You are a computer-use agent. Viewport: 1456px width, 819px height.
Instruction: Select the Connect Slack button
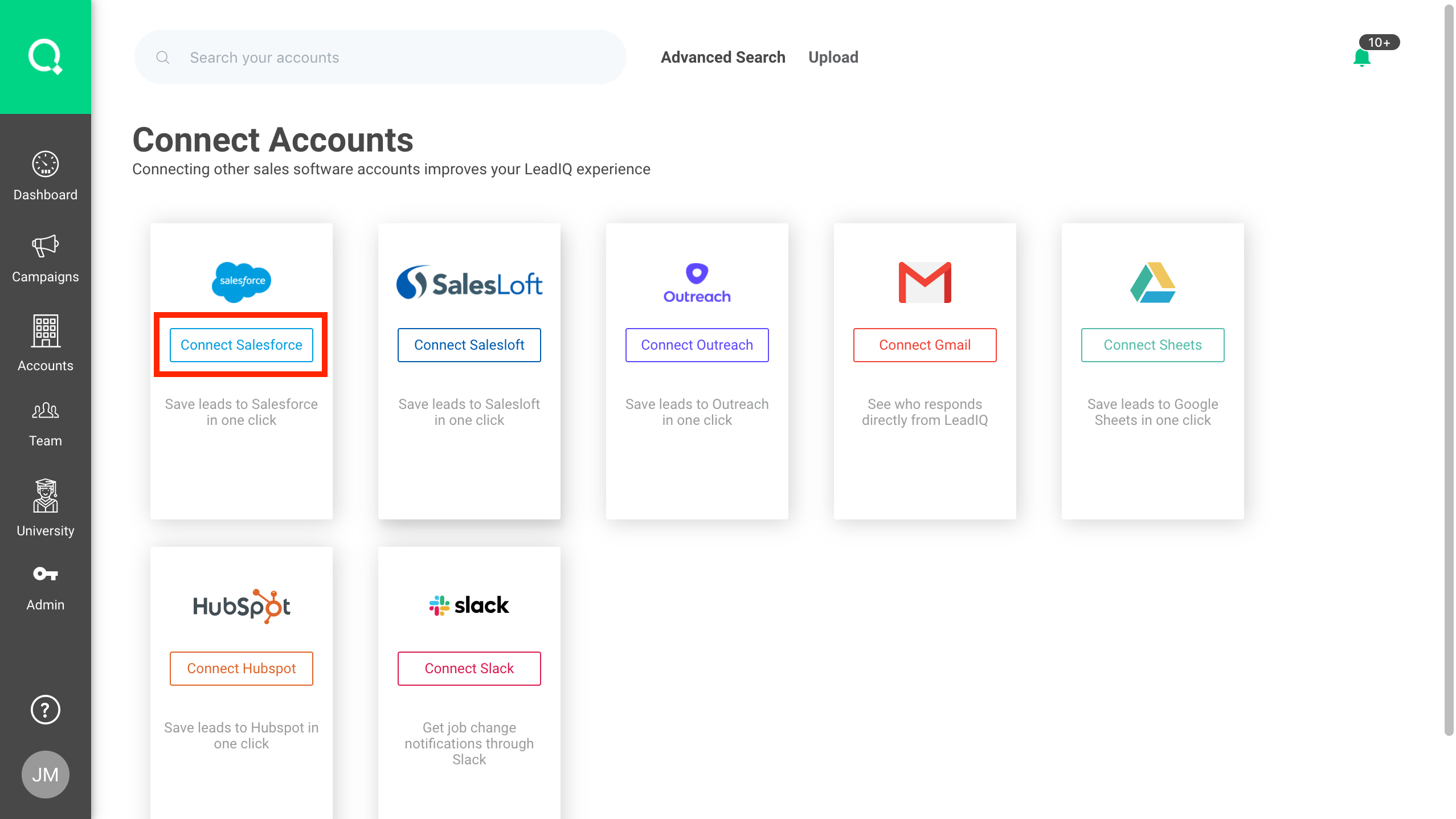point(469,669)
